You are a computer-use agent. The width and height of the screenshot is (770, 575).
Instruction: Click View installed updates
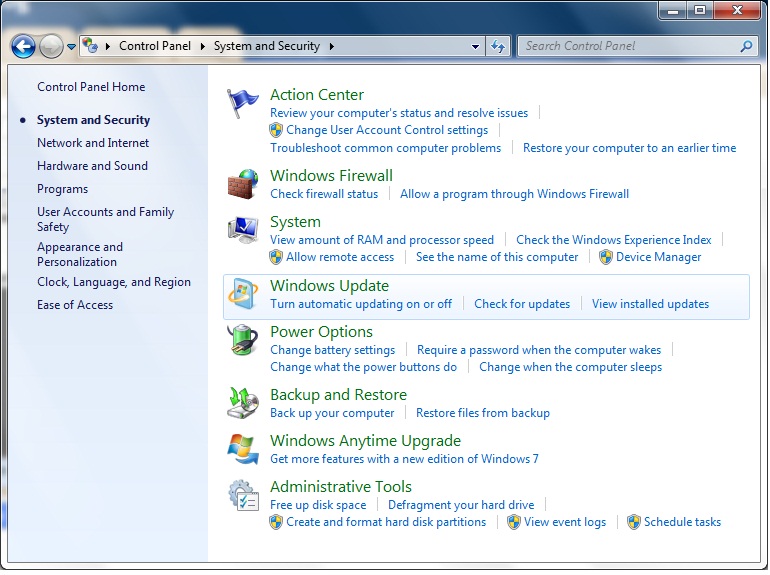650,304
